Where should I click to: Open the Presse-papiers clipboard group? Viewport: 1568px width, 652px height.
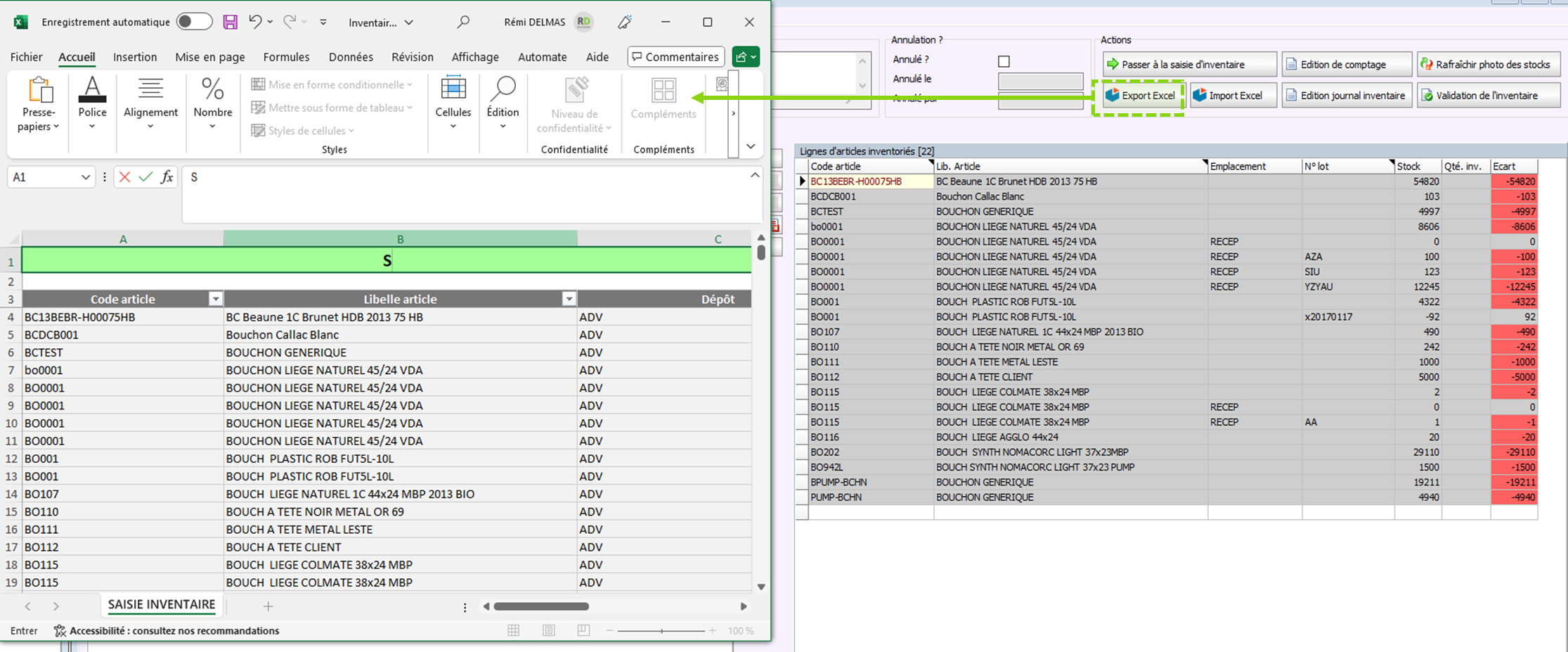pyautogui.click(x=39, y=106)
